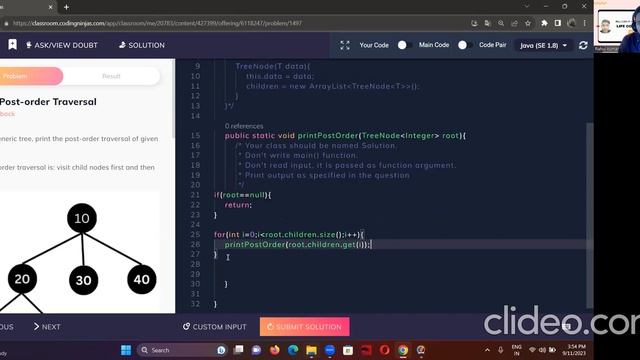Click tree node 40 in the diagram
Viewport: 640px width, 360px height.
pyautogui.click(x=142, y=279)
